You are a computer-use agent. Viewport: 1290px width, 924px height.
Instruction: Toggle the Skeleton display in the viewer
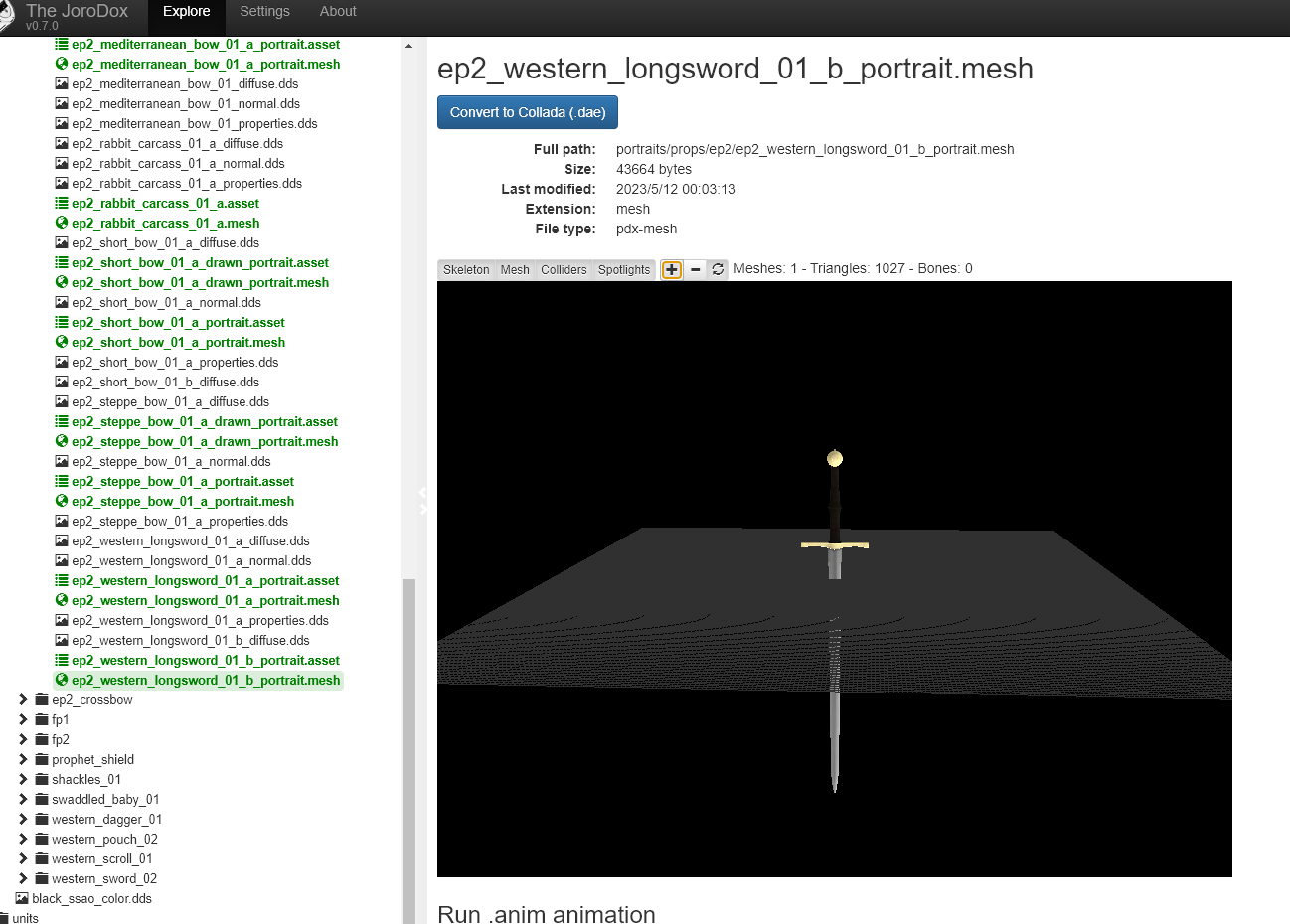(465, 269)
